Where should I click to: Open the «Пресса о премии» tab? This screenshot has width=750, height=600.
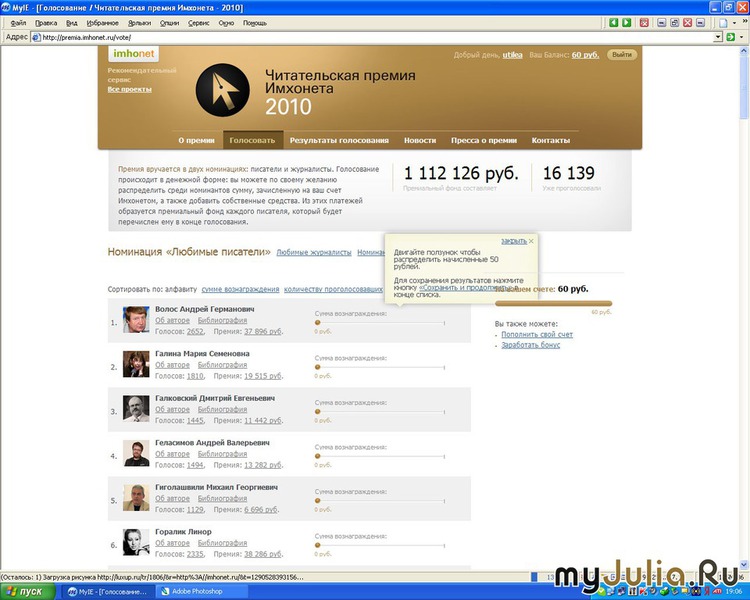click(484, 140)
